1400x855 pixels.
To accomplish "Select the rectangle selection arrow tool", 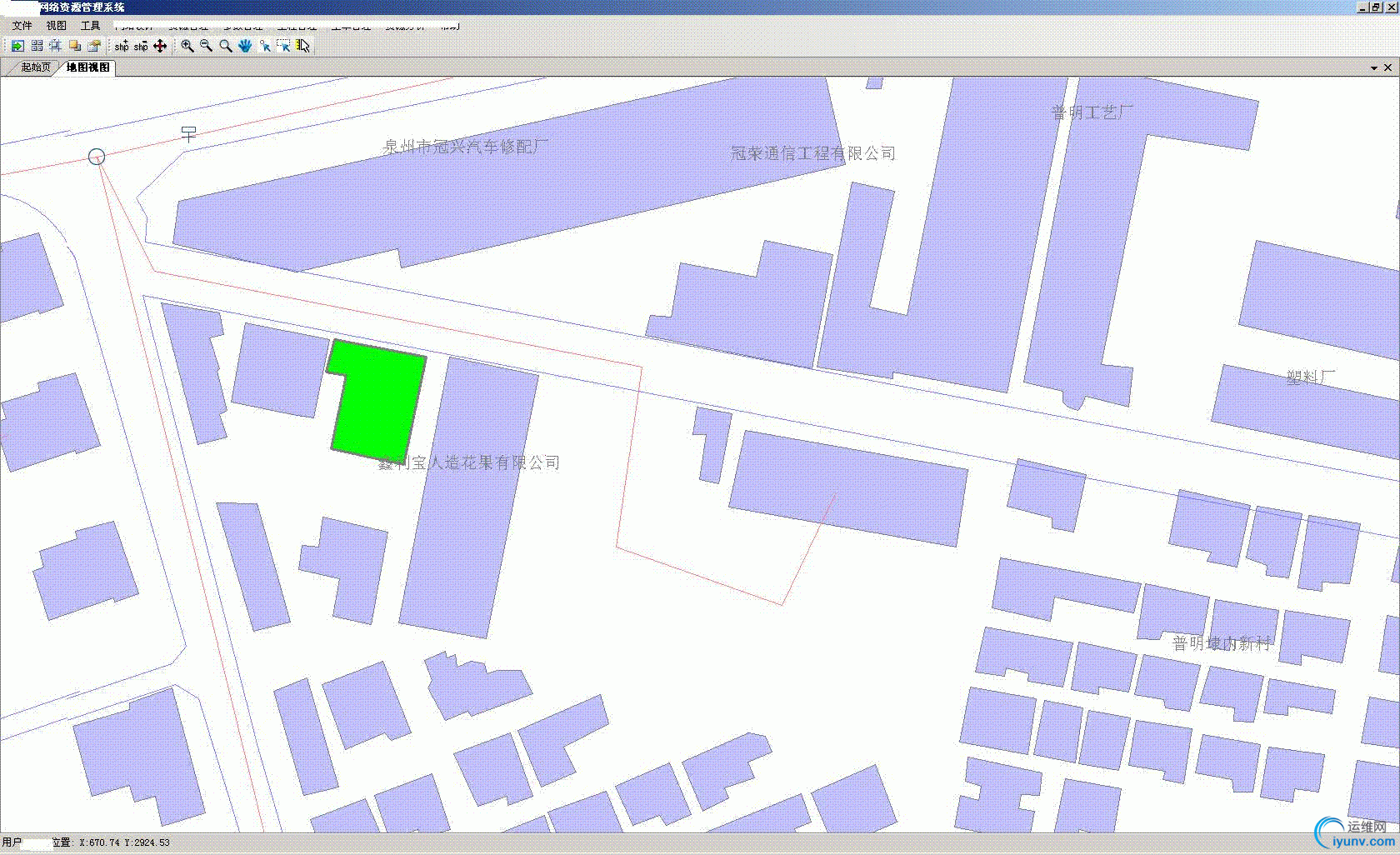I will pos(283,46).
